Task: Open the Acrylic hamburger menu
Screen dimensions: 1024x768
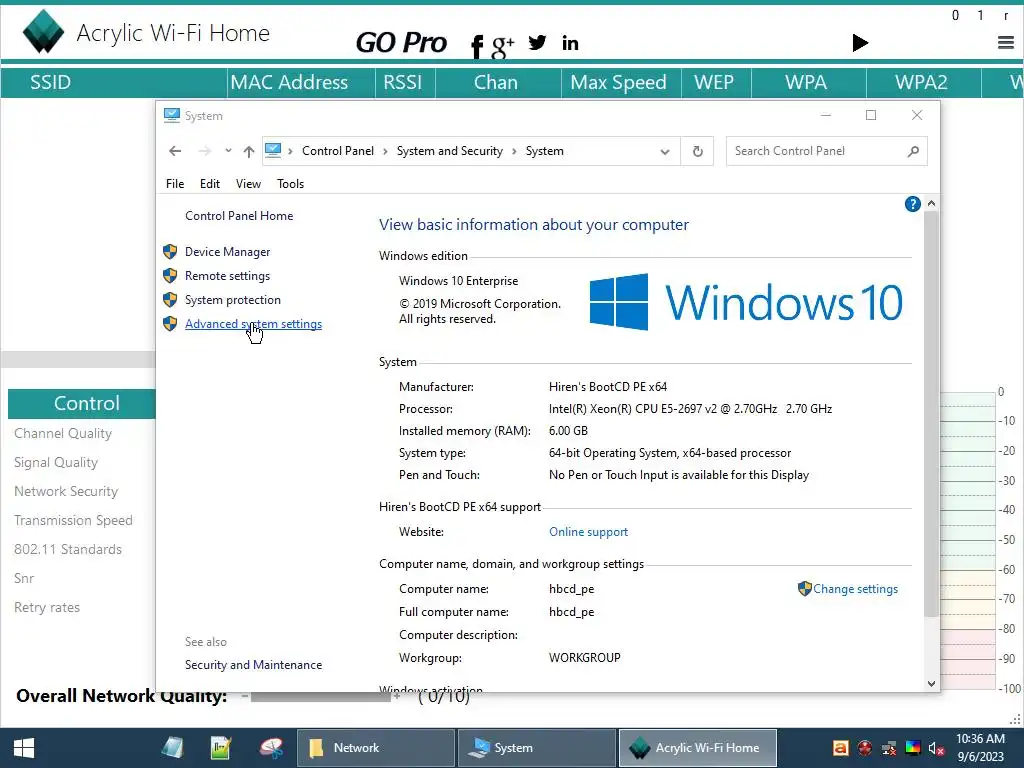Action: [x=1006, y=43]
